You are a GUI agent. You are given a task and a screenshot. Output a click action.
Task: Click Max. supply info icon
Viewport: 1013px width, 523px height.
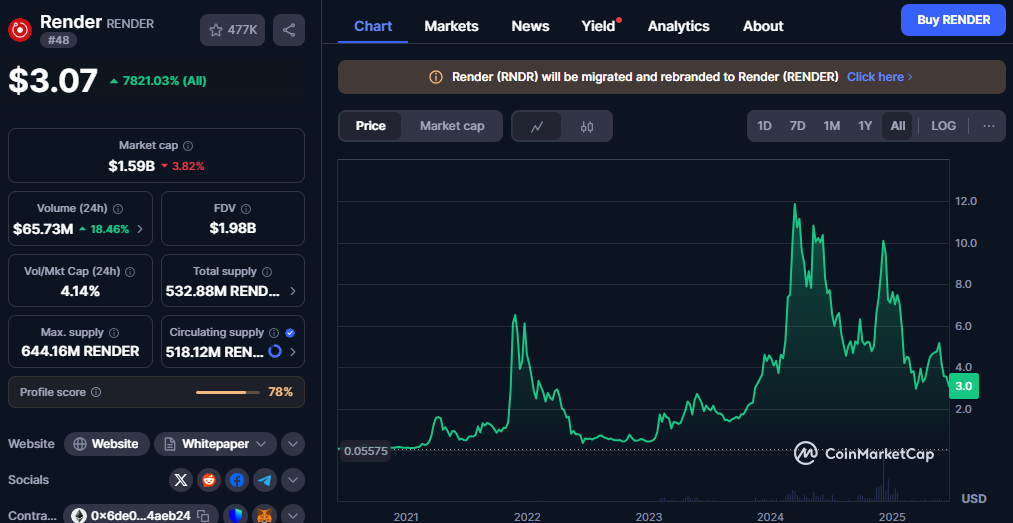pos(114,333)
